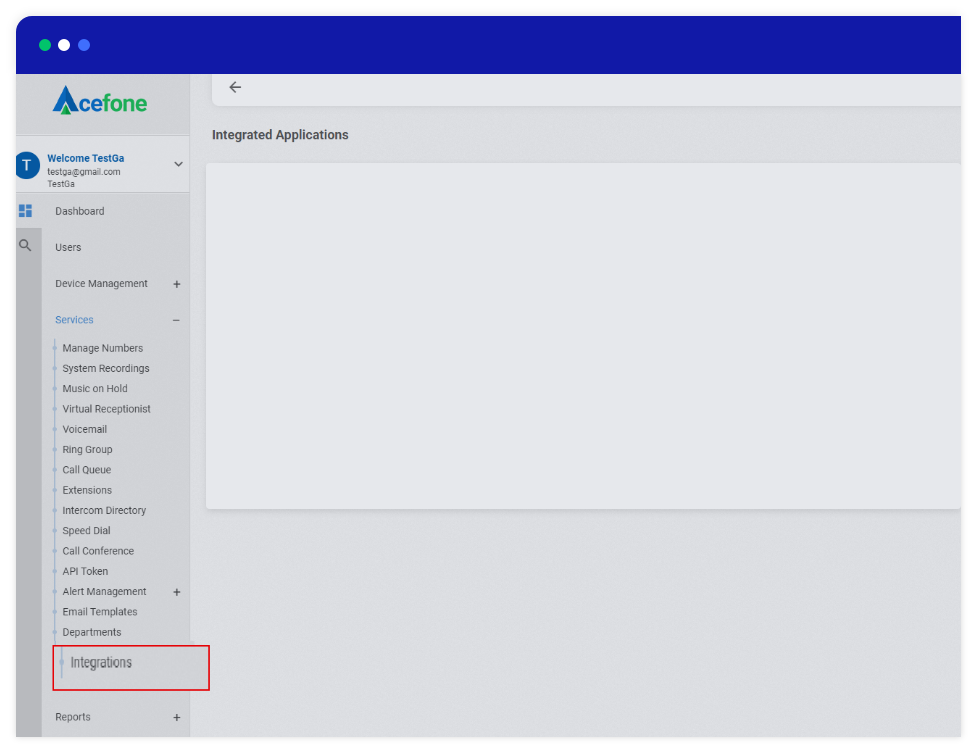Select System Recordings
Image resolution: width=975 pixels, height=746 pixels.
pos(105,369)
